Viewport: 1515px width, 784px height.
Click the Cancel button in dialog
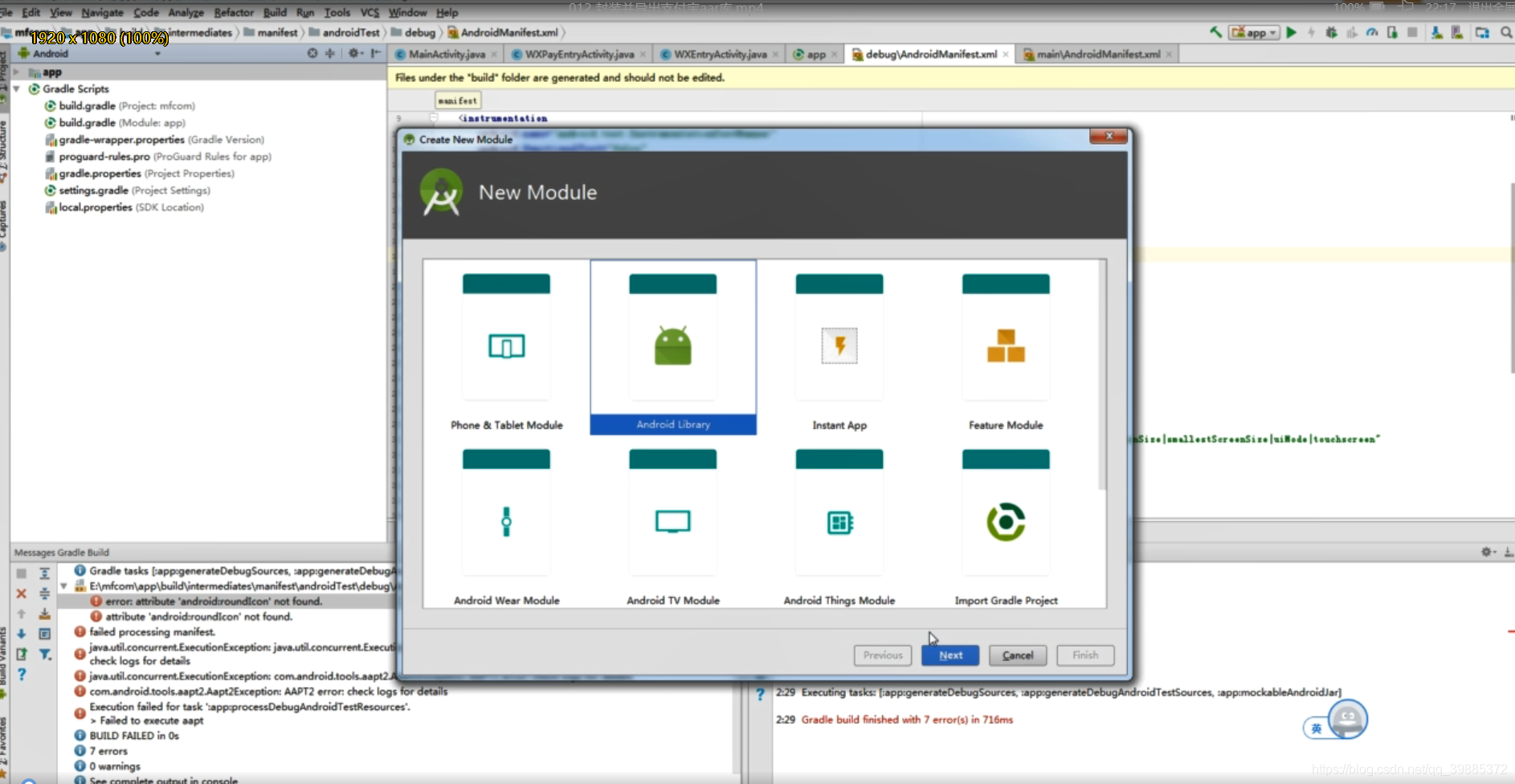1018,655
